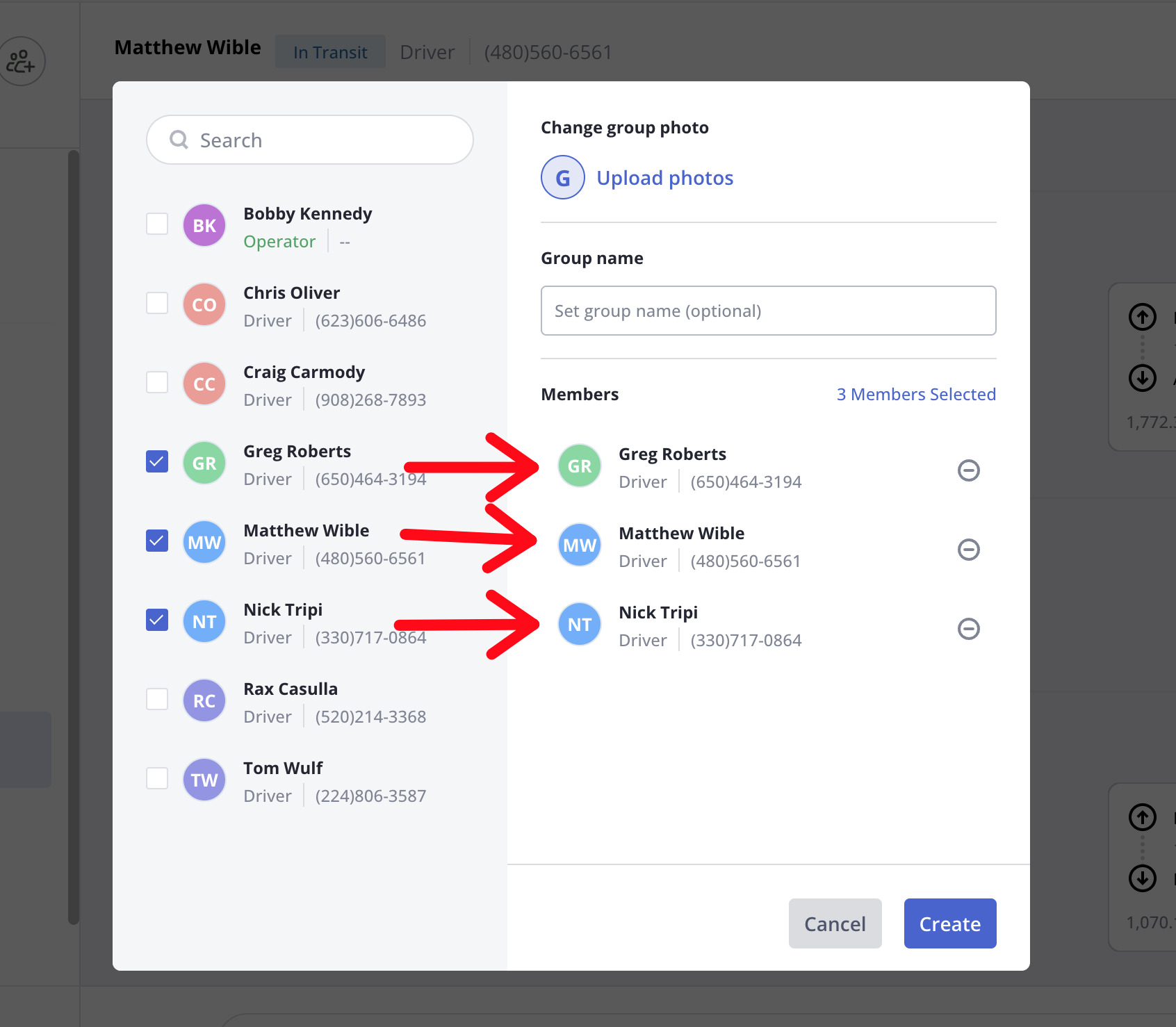This screenshot has height=1027, width=1176.
Task: Click Tom Wulf's TW avatar
Action: point(204,780)
